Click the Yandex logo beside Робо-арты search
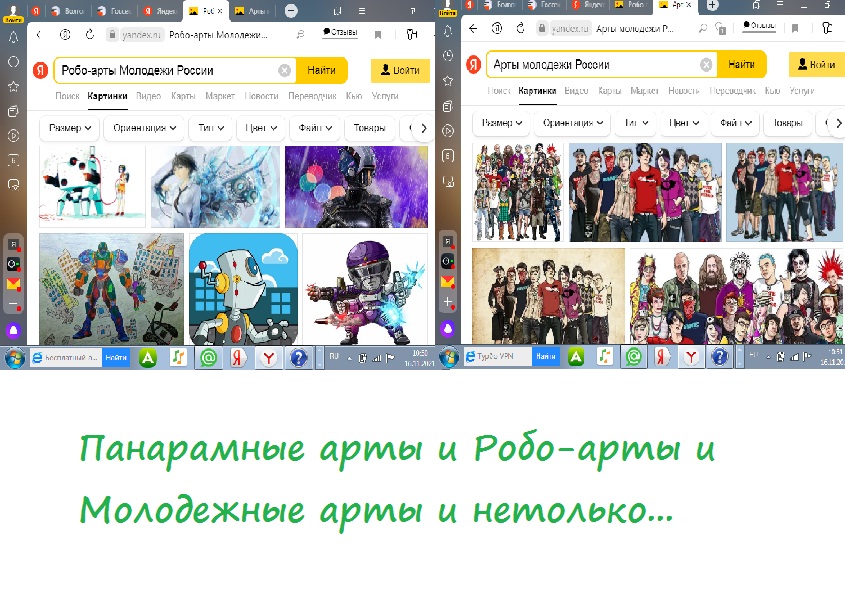The width and height of the screenshot is (845, 600). pos(40,70)
